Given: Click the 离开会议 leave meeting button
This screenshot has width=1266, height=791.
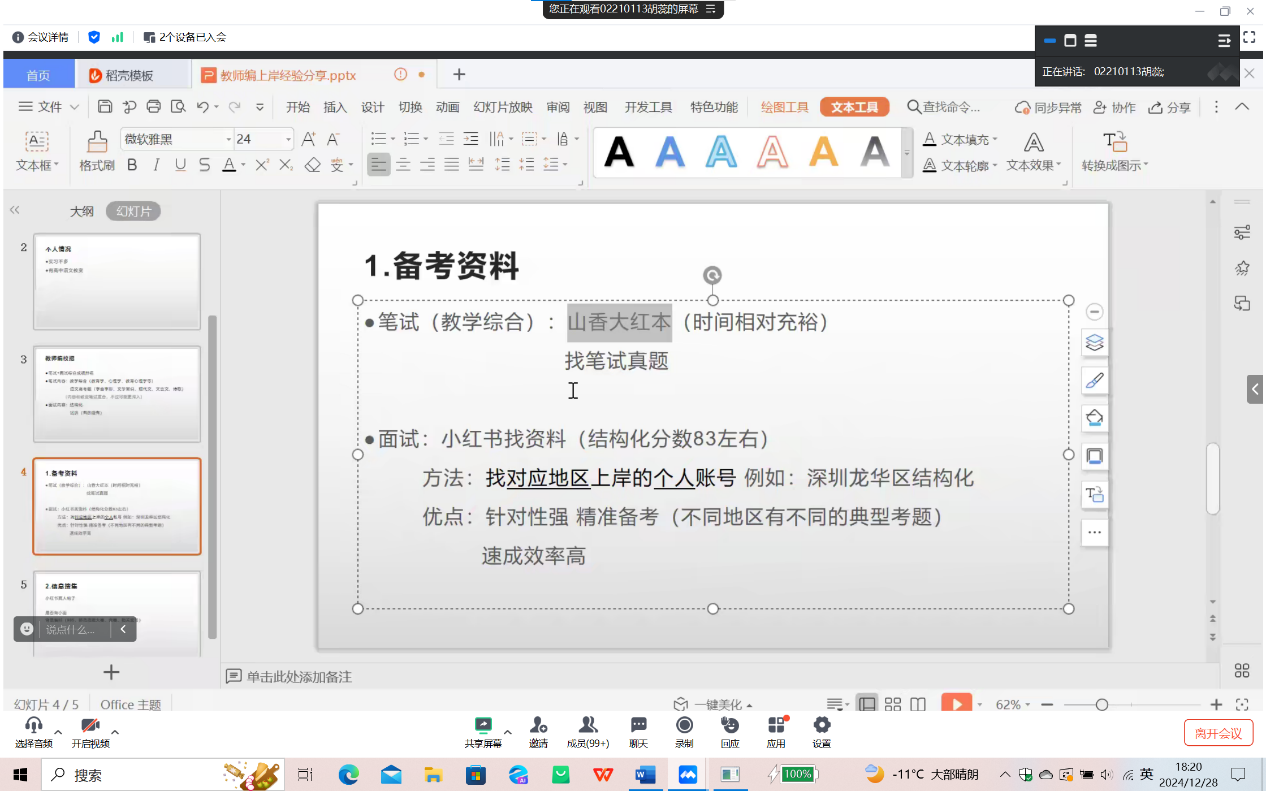Looking at the screenshot, I should click(x=1218, y=732).
